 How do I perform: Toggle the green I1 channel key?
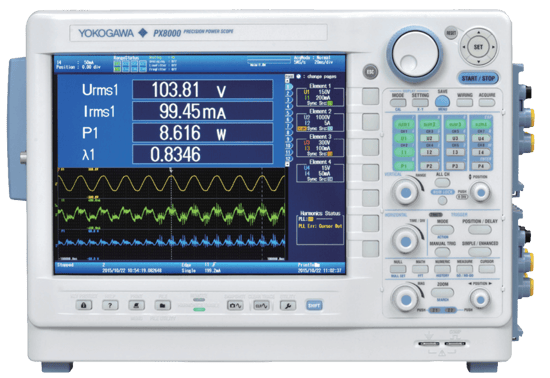point(404,152)
